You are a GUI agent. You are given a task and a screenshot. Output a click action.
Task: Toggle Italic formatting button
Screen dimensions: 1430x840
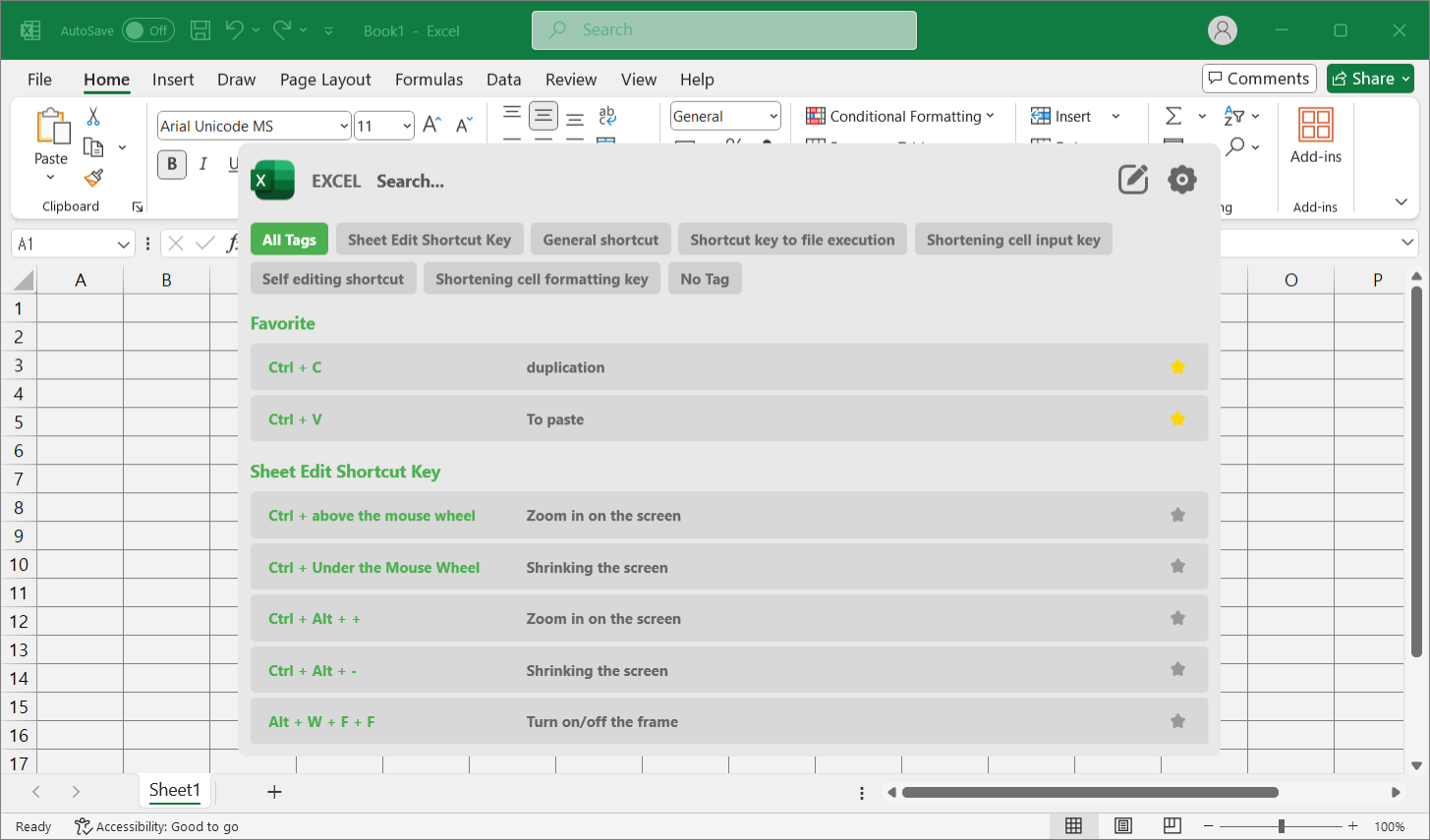tap(203, 164)
